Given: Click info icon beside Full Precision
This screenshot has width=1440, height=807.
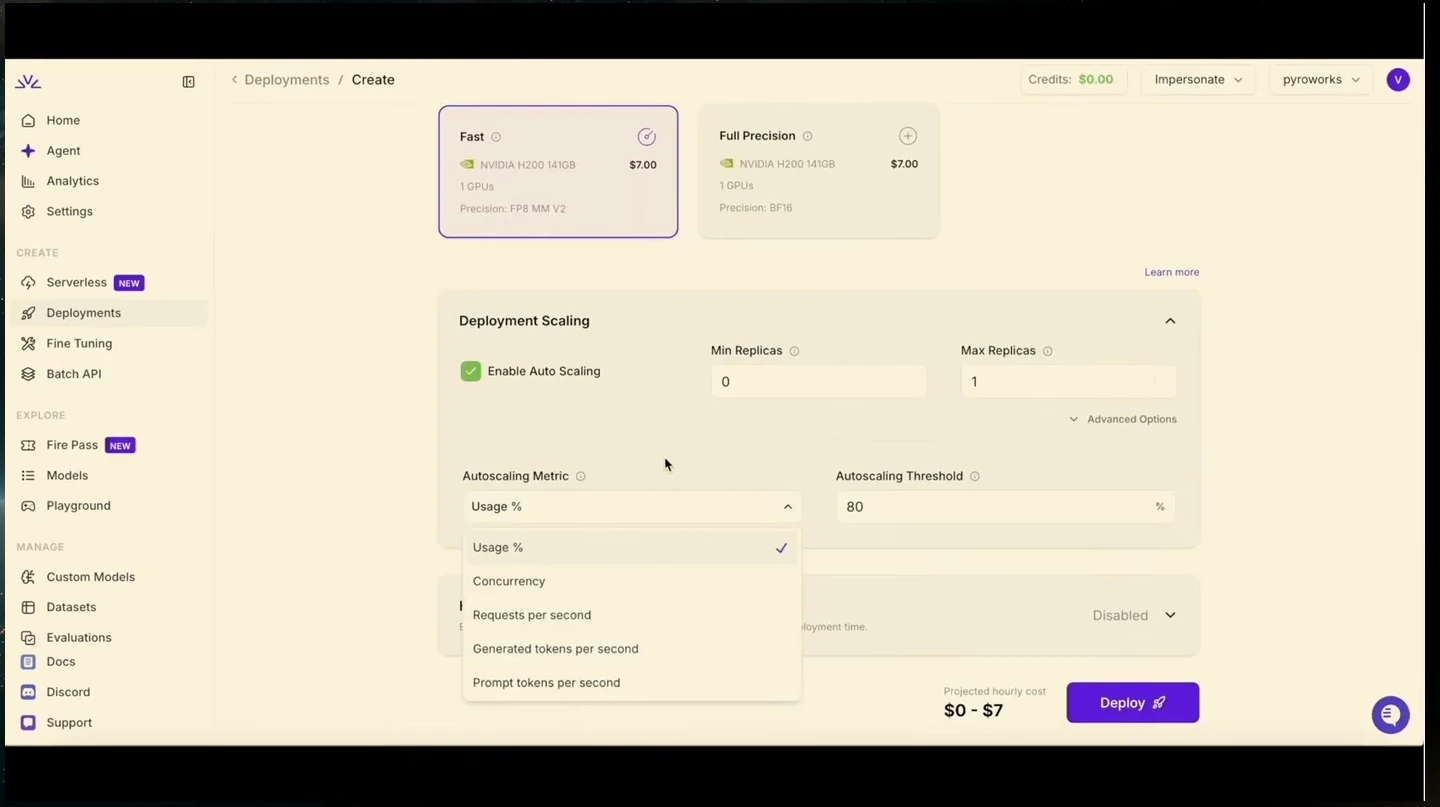Looking at the screenshot, I should coord(807,136).
